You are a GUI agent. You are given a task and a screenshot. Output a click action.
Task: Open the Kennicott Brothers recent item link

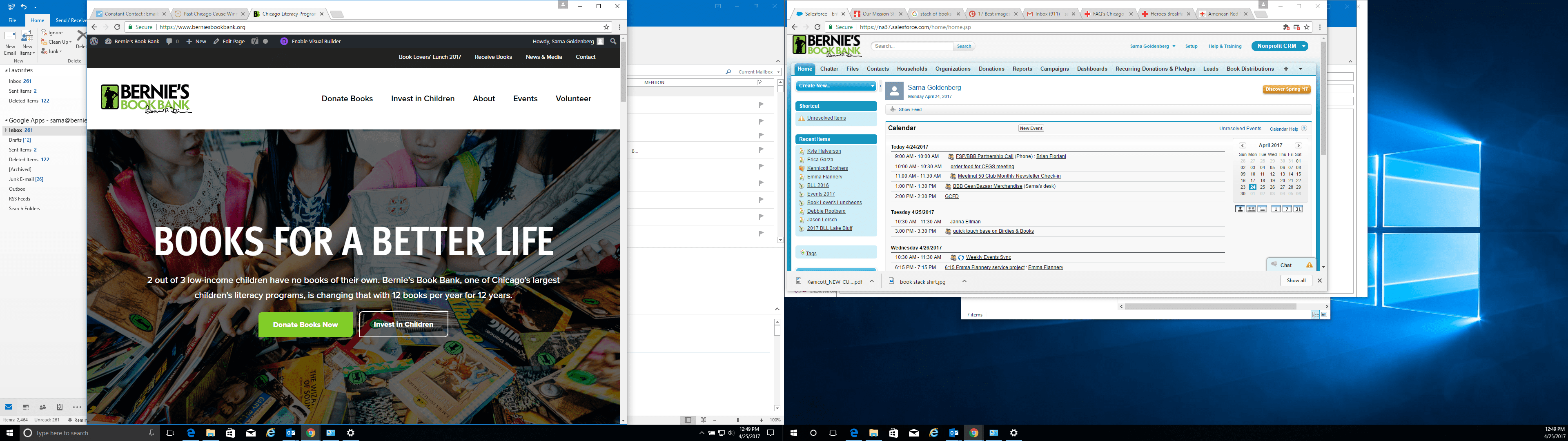(827, 168)
